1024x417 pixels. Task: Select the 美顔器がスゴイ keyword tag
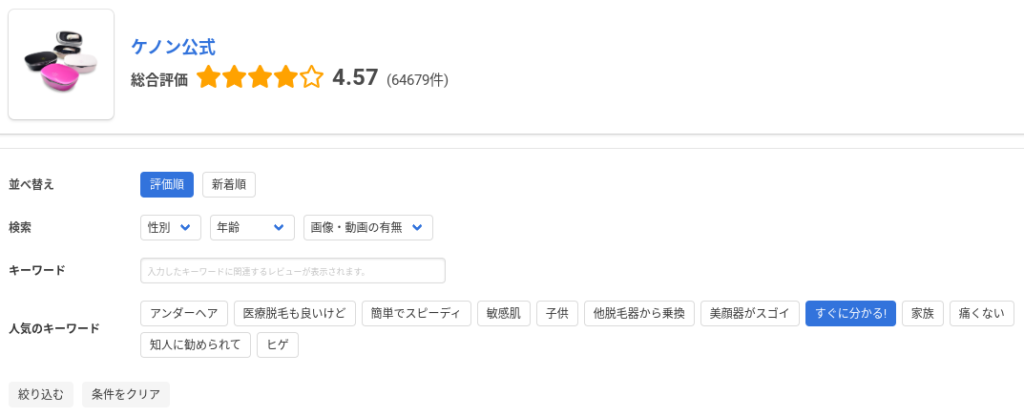750,313
